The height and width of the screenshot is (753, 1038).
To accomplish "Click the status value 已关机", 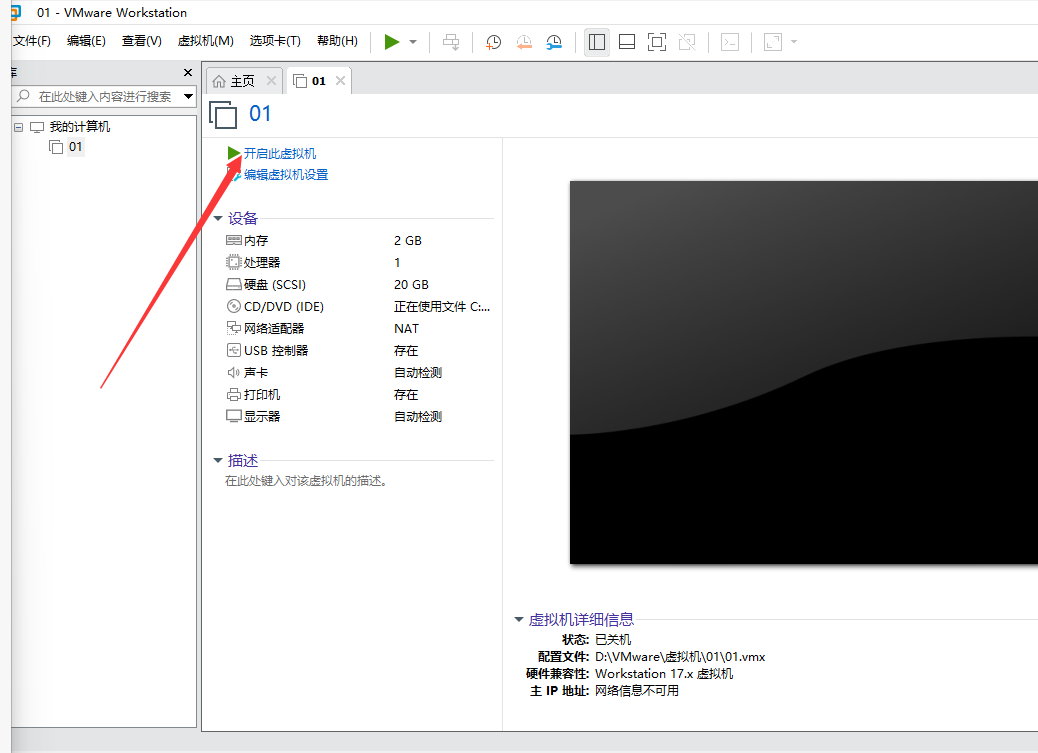I will click(x=613, y=640).
